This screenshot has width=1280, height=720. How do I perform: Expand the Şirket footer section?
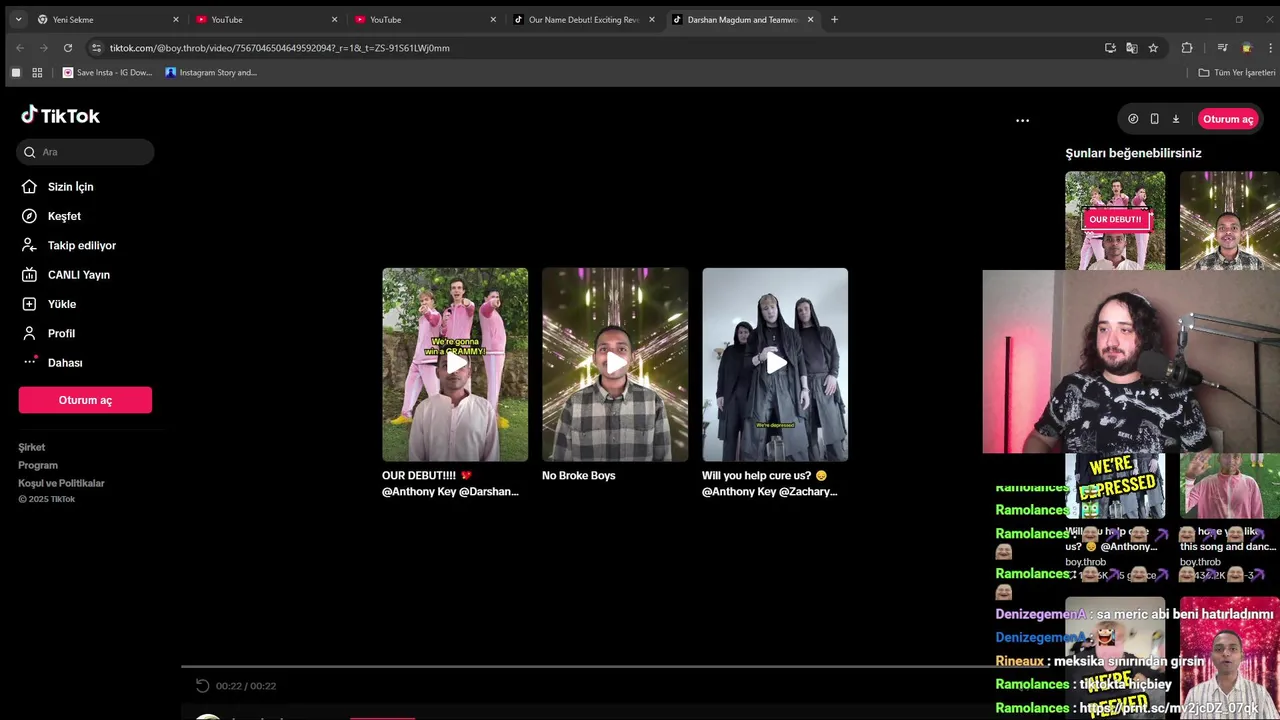(32, 447)
